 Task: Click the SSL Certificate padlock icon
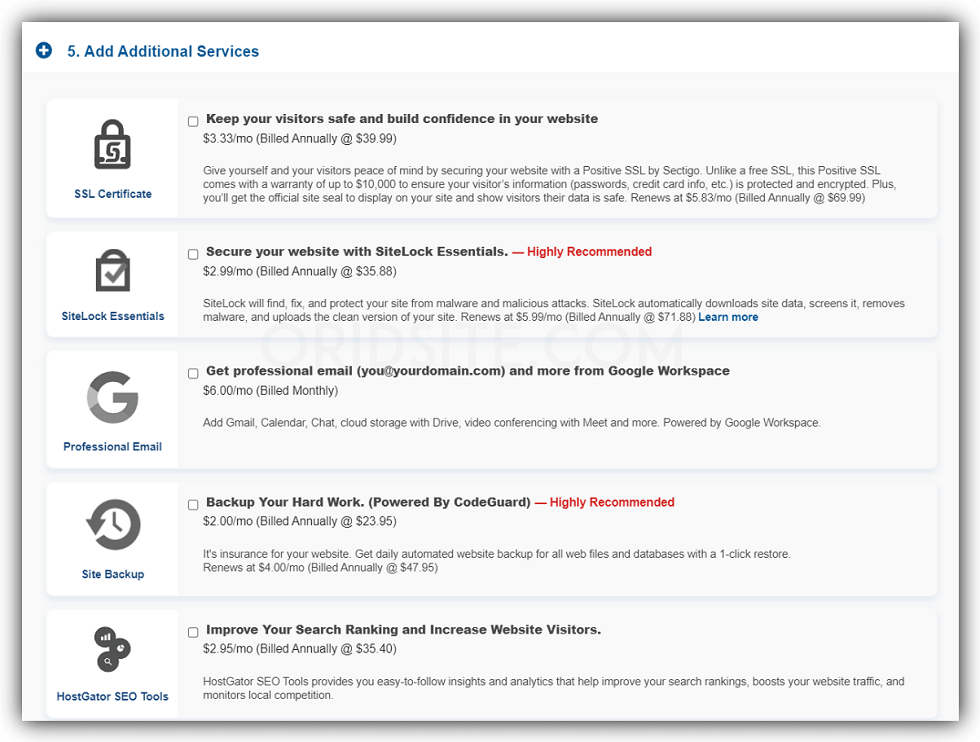tap(112, 144)
